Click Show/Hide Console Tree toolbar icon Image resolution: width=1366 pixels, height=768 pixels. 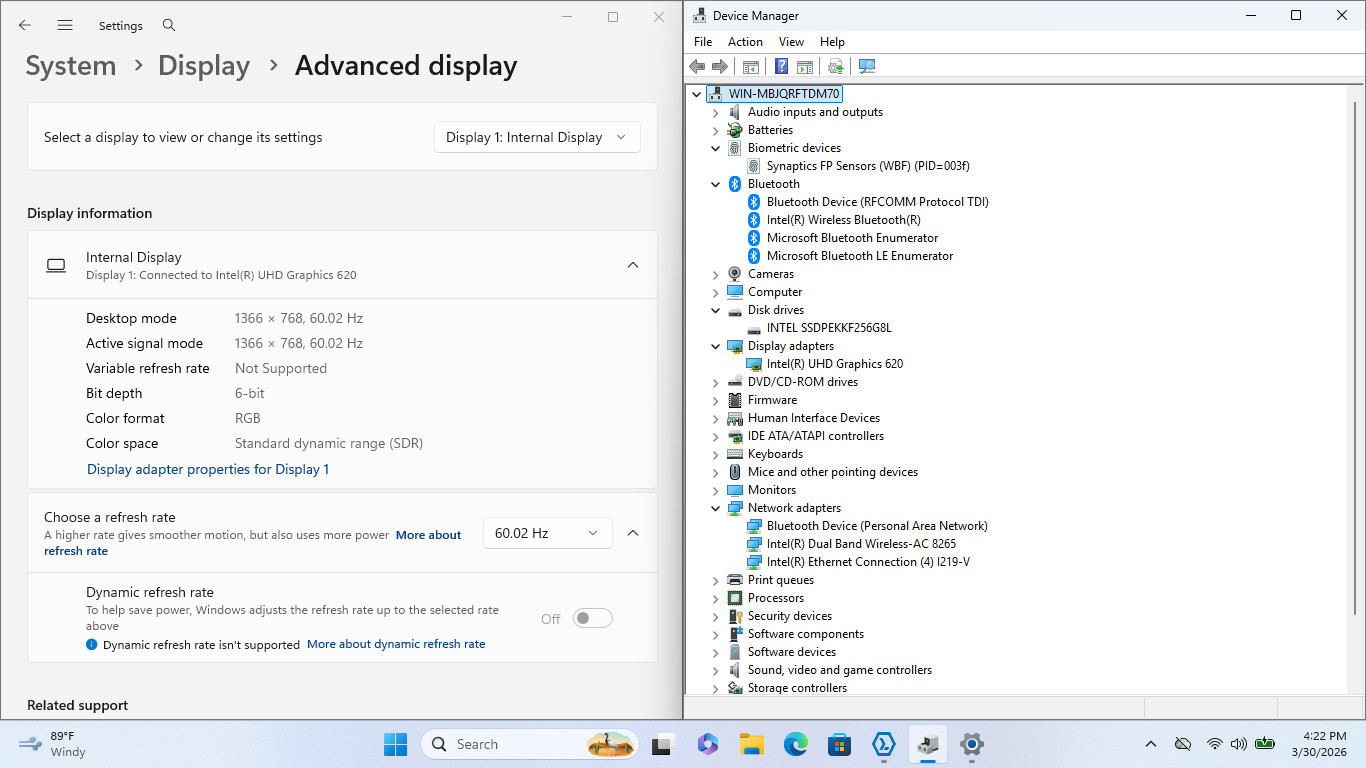click(750, 66)
